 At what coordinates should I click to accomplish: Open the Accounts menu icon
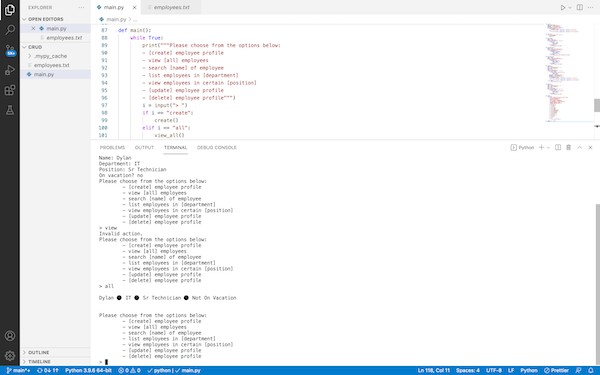10,336
